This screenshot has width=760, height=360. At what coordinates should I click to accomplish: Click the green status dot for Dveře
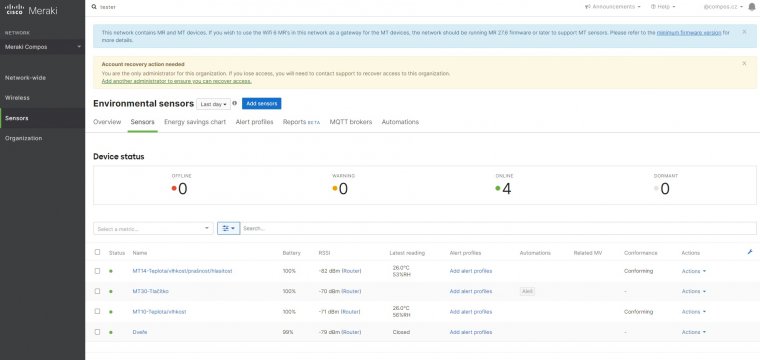click(111, 332)
